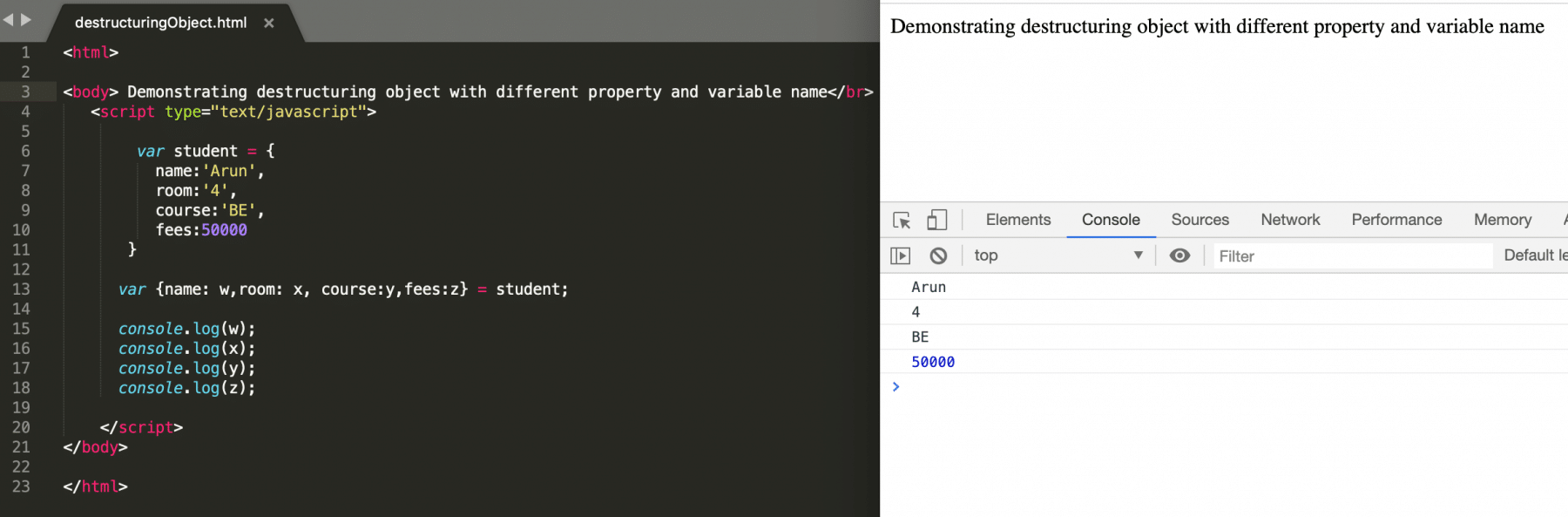Close the destructuringObject.html tab
Viewport: 1568px width, 517px height.
[269, 24]
